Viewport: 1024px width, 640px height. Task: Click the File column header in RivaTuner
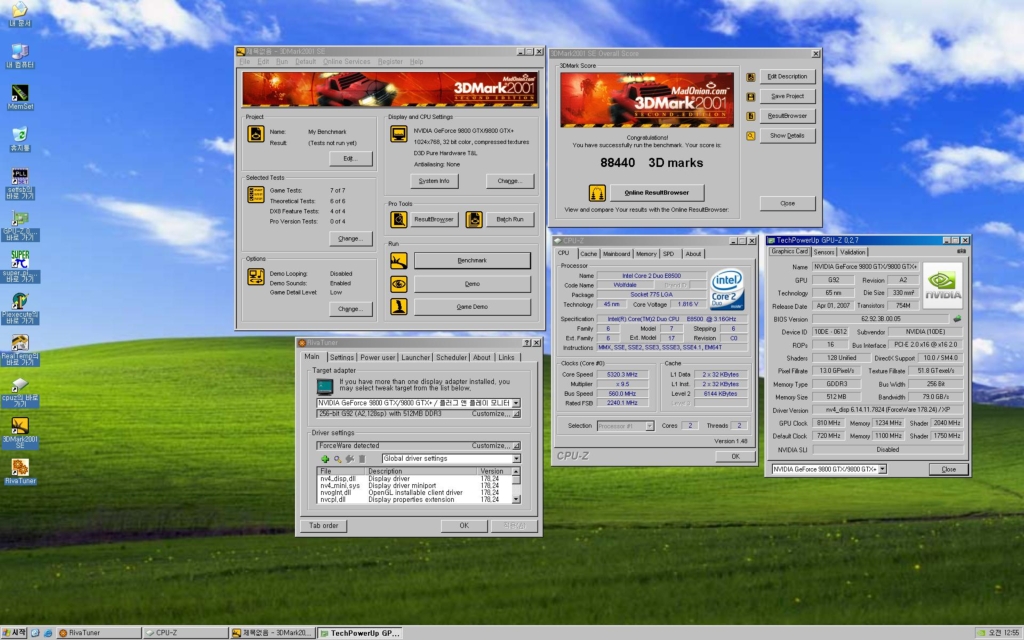tap(341, 471)
